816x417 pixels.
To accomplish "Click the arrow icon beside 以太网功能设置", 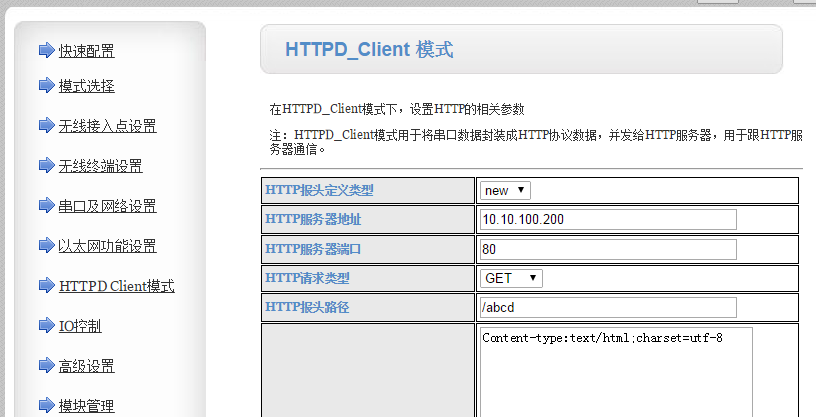I will [x=46, y=245].
